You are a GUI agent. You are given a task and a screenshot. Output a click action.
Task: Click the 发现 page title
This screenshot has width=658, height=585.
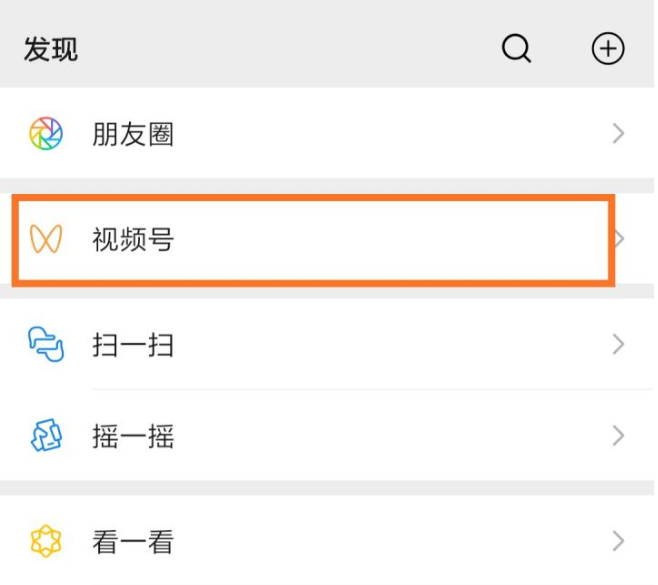coord(50,50)
